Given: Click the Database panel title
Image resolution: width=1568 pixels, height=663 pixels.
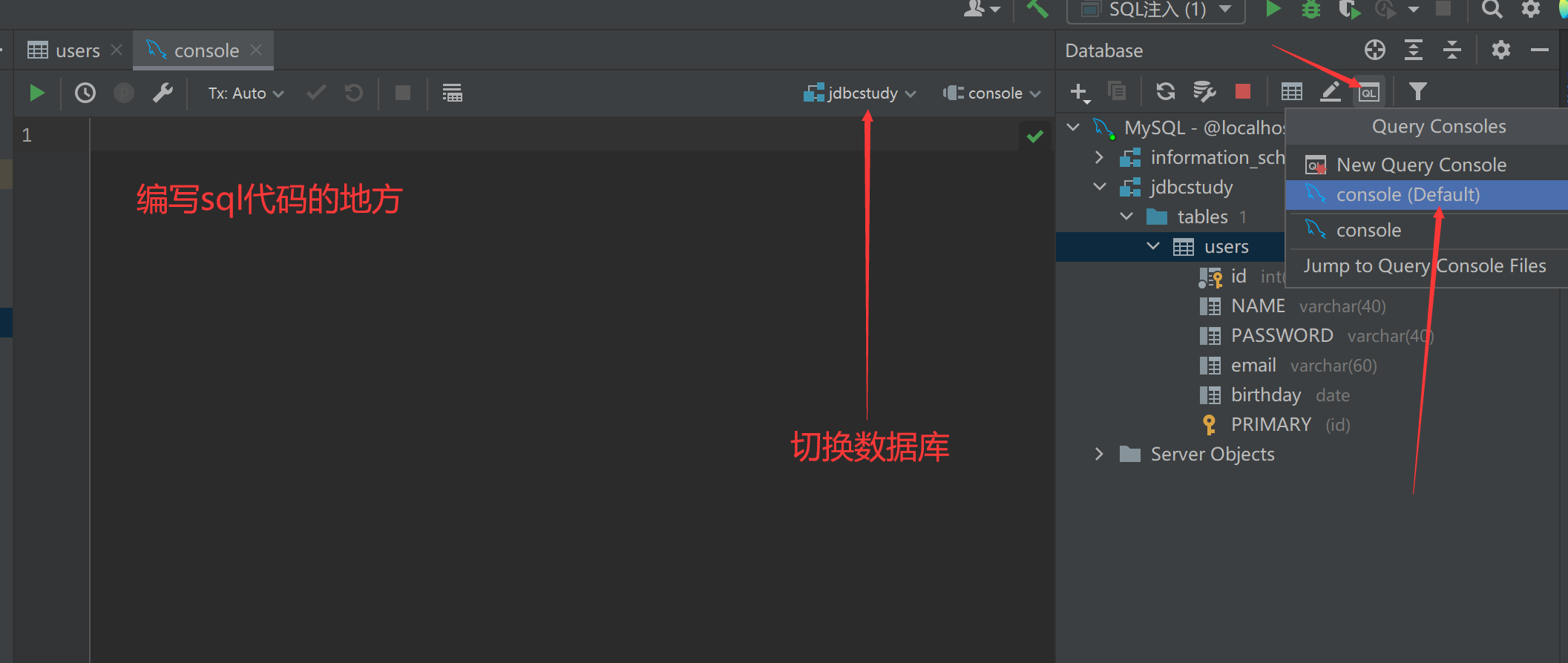Looking at the screenshot, I should [x=1103, y=50].
